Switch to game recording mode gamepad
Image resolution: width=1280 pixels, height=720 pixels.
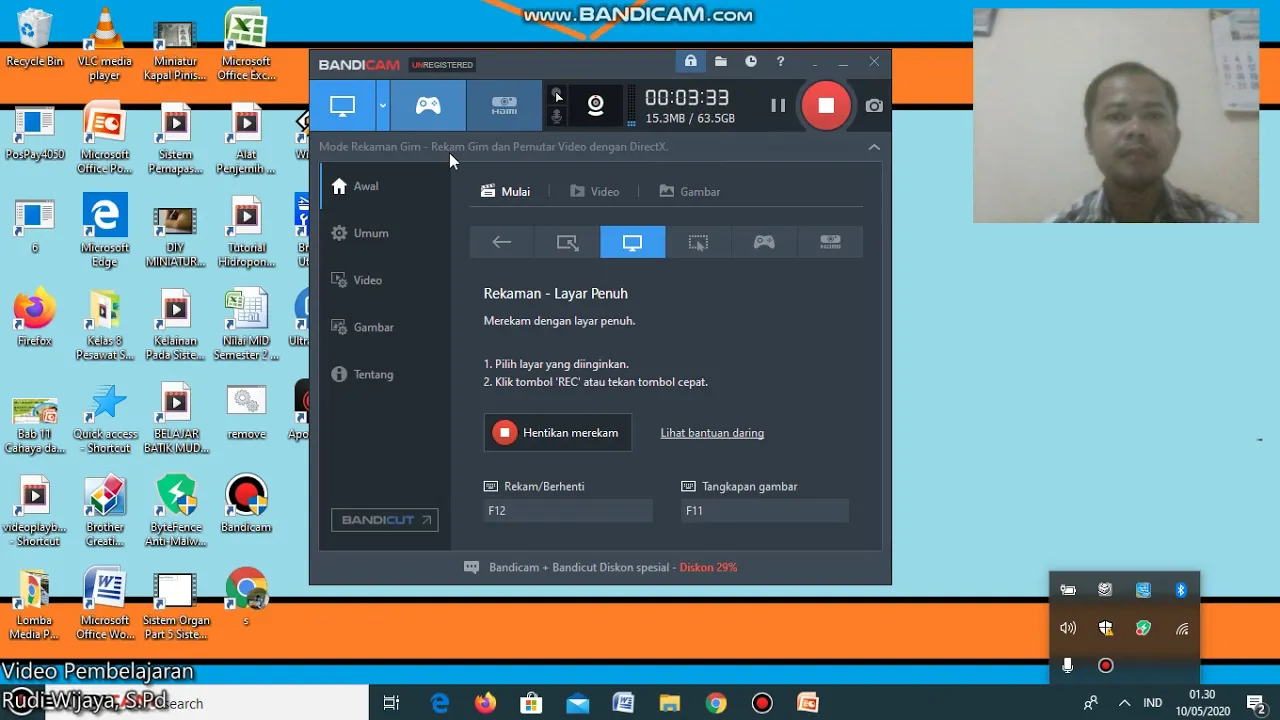428,105
